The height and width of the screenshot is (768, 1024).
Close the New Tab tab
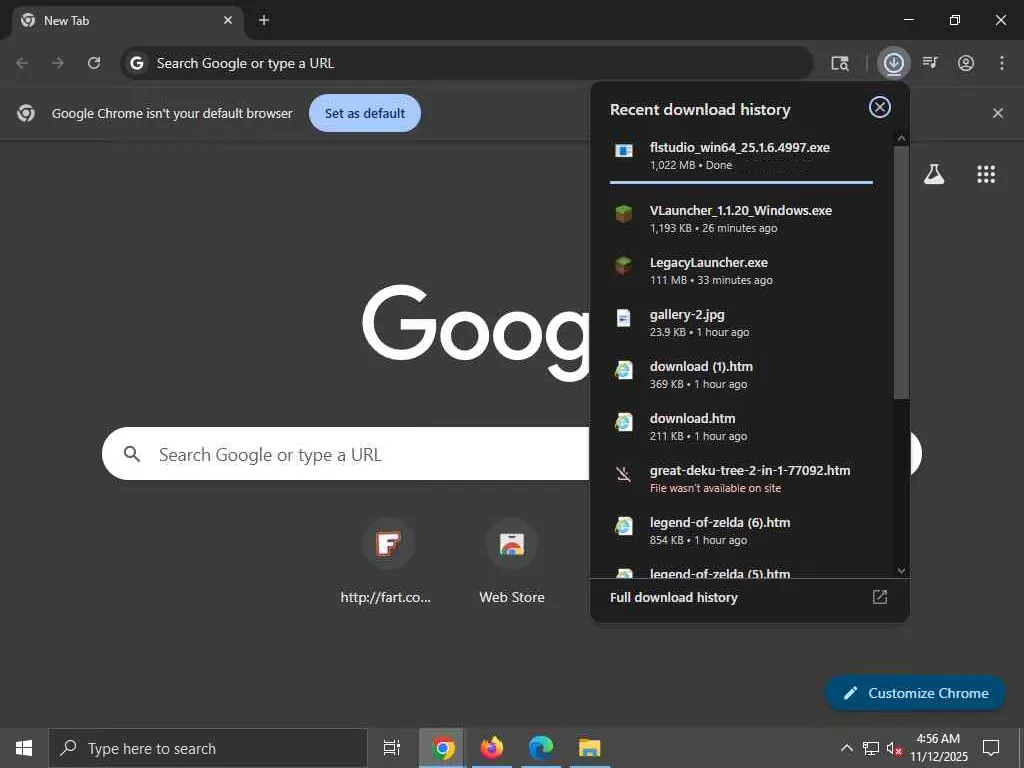click(228, 20)
